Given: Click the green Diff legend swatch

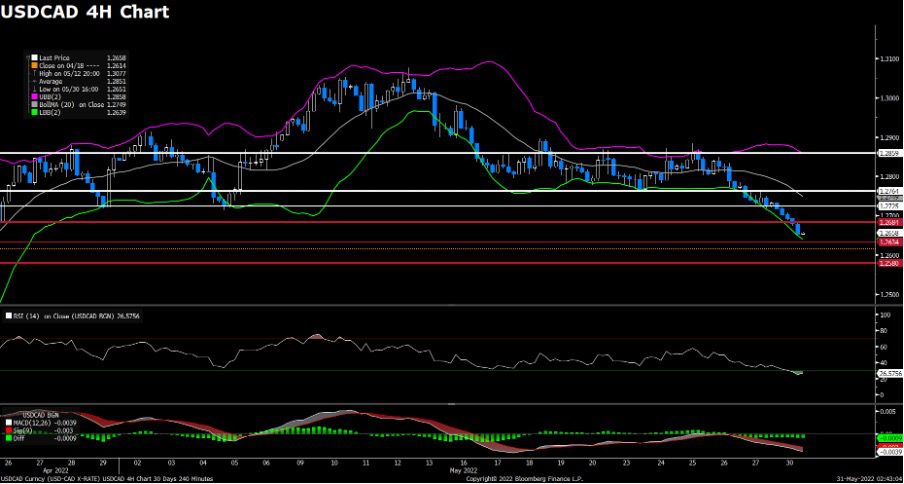Looking at the screenshot, I should pos(9,437).
